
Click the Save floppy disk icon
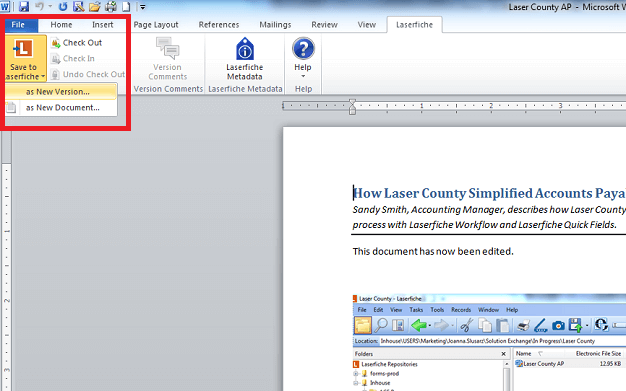point(24,6)
